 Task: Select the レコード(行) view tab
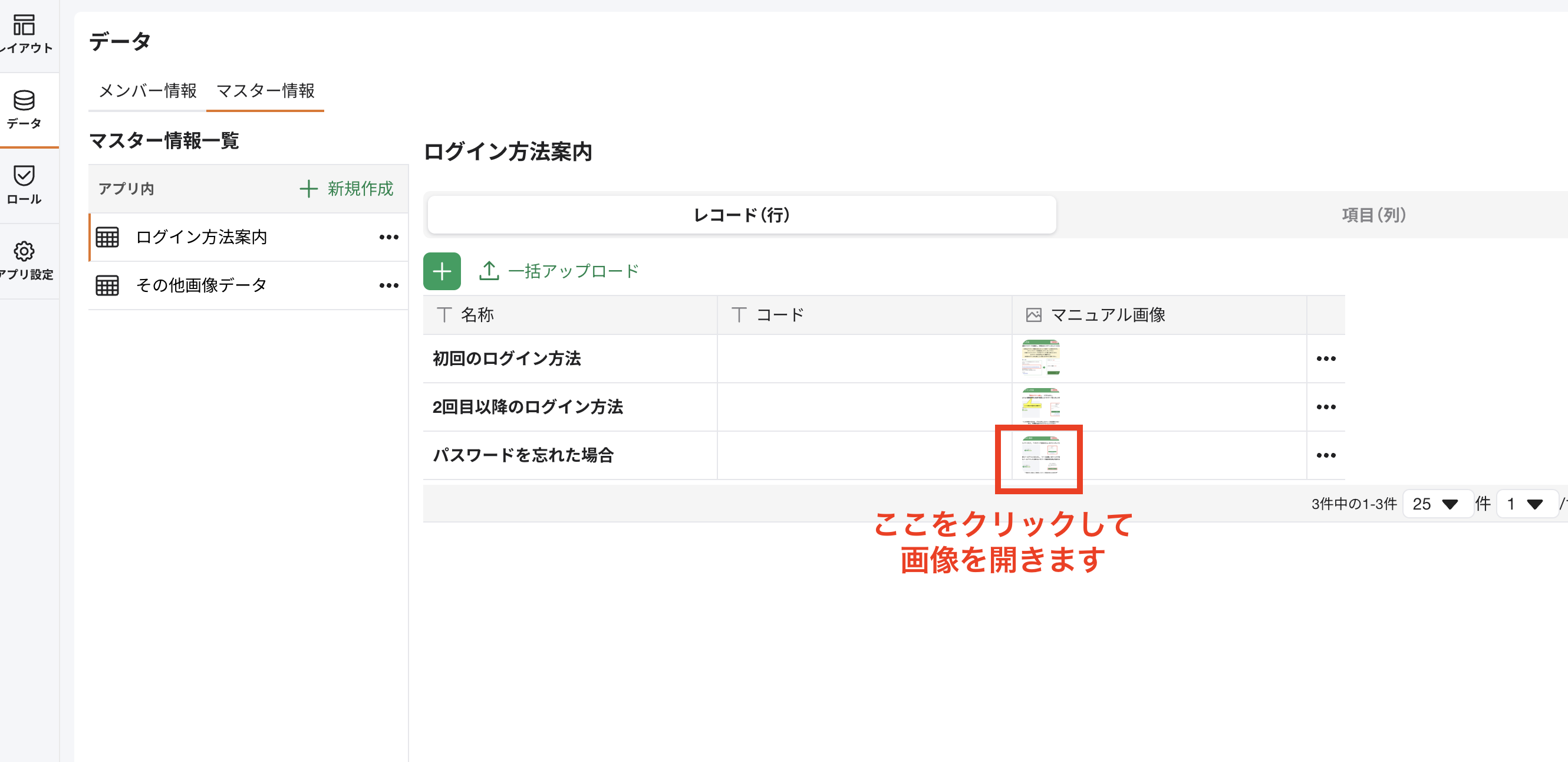740,215
